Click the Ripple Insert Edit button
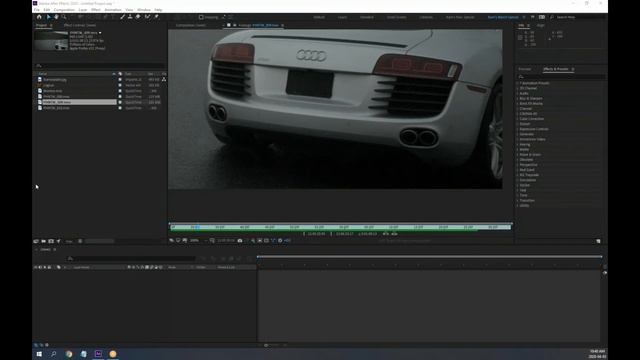The height and width of the screenshot is (360, 640). click(x=386, y=234)
